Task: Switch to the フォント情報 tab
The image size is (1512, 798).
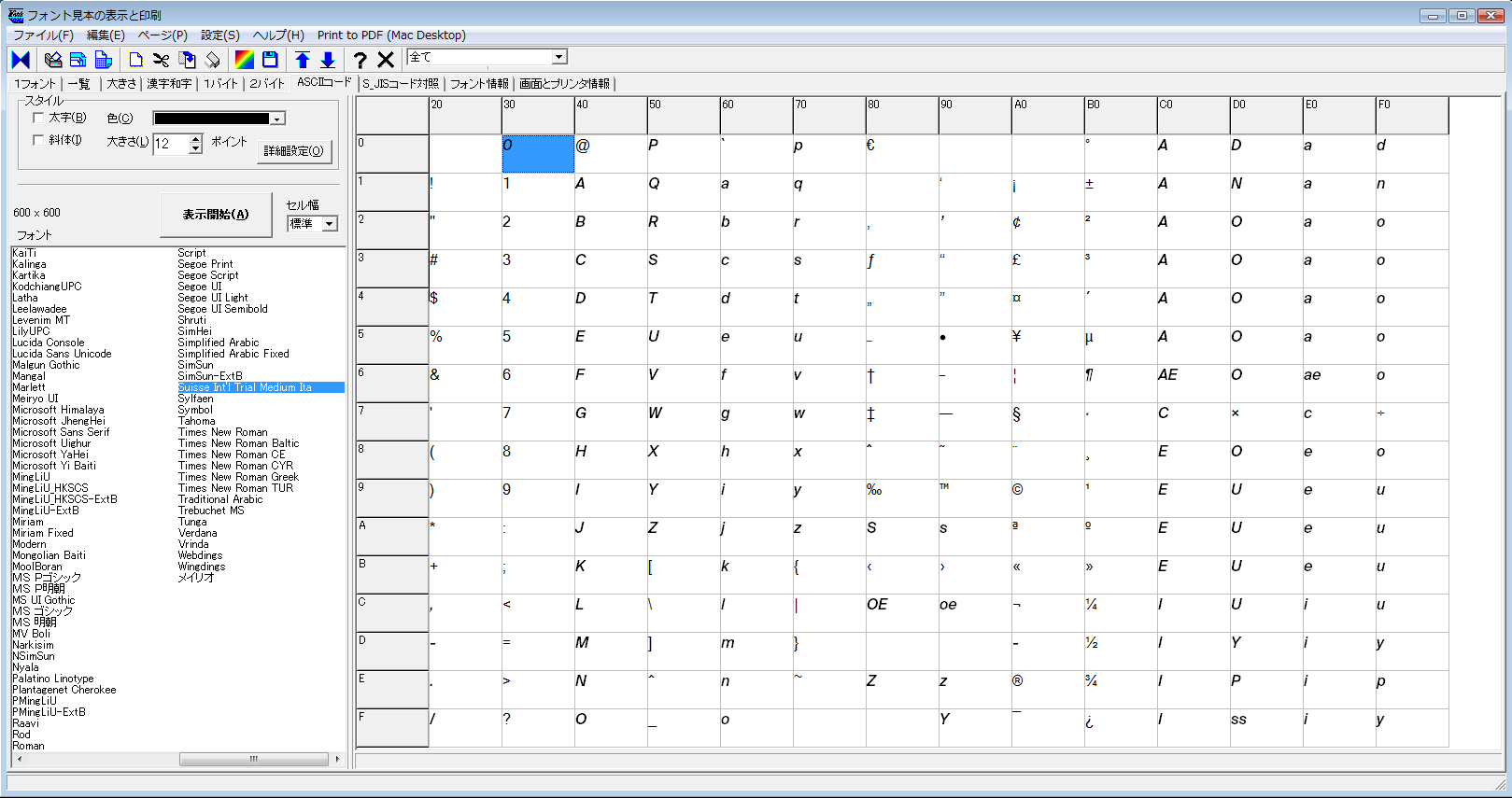Action: click(479, 84)
